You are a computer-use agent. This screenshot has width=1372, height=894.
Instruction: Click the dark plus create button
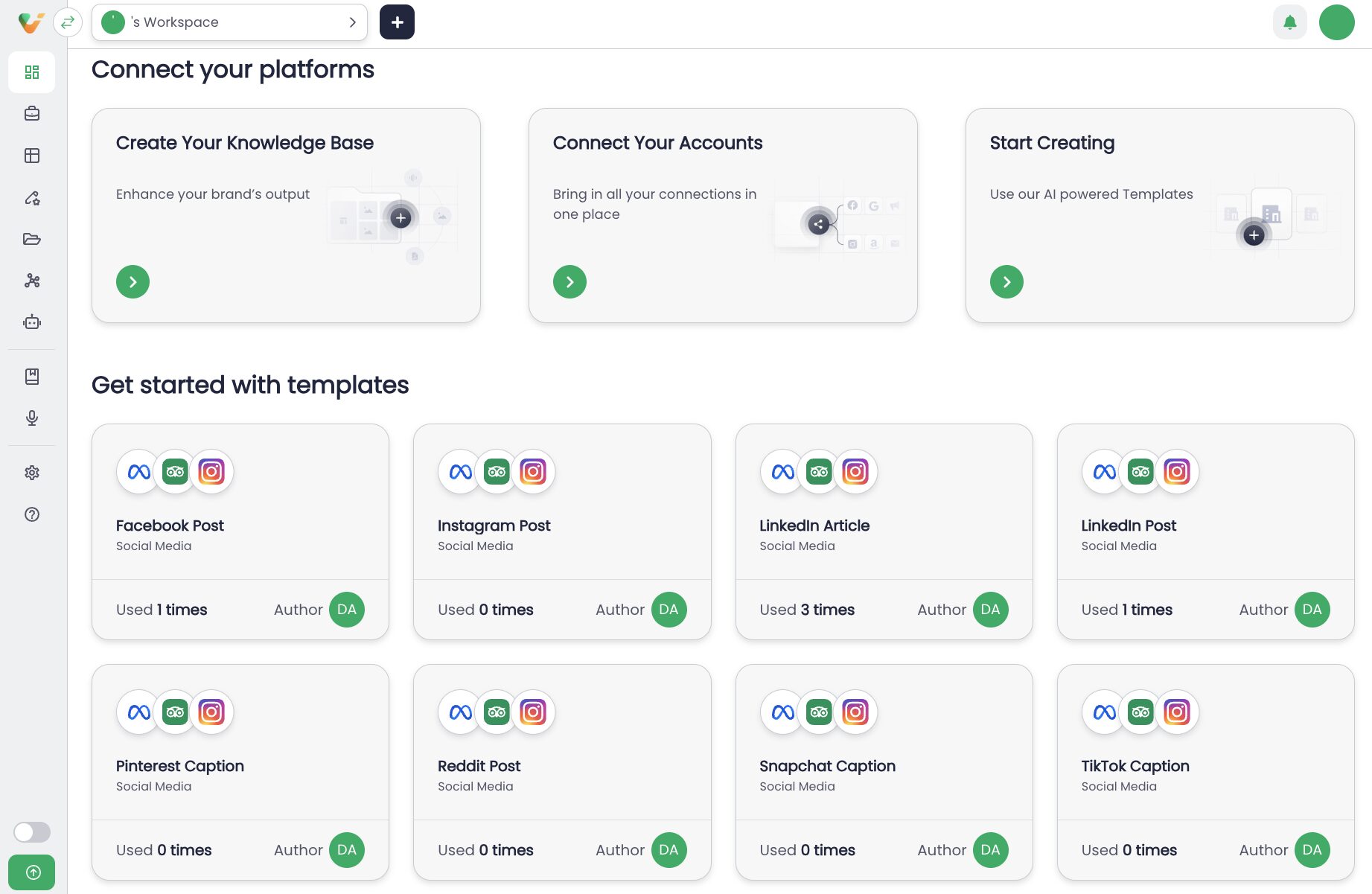point(397,22)
